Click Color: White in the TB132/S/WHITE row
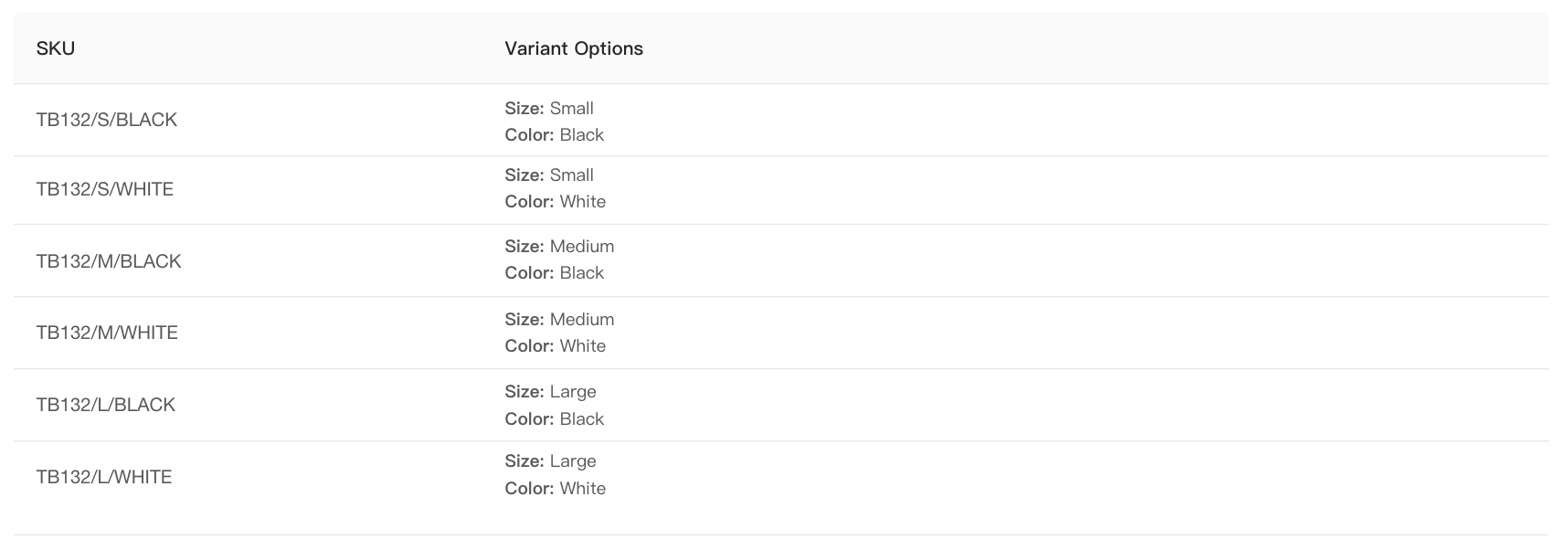 (556, 202)
